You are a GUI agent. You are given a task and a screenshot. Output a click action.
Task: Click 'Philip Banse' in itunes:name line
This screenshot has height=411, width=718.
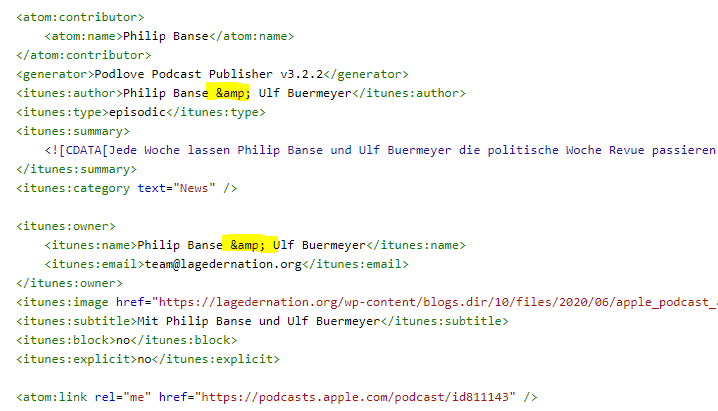click(x=180, y=245)
